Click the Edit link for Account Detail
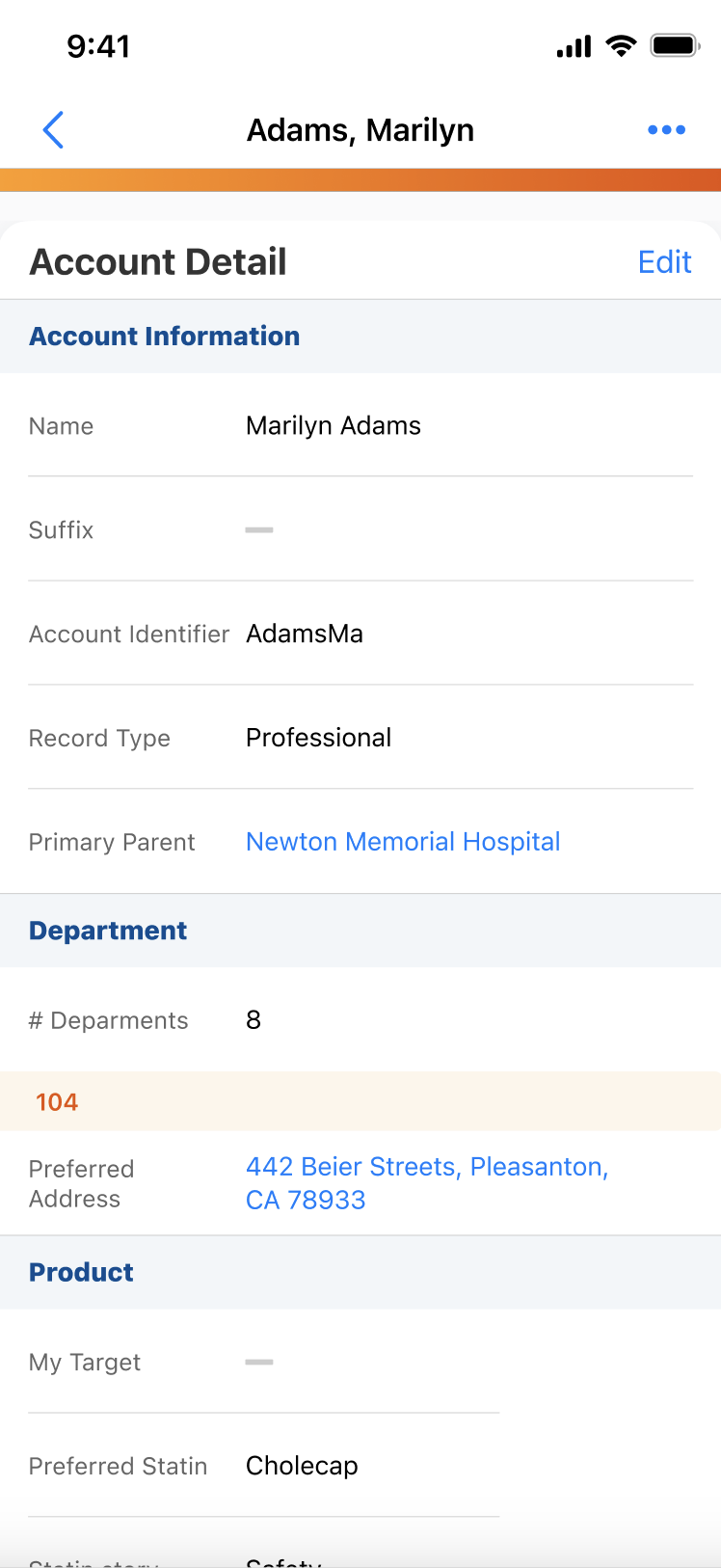Viewport: 721px width, 1568px height. point(664,262)
